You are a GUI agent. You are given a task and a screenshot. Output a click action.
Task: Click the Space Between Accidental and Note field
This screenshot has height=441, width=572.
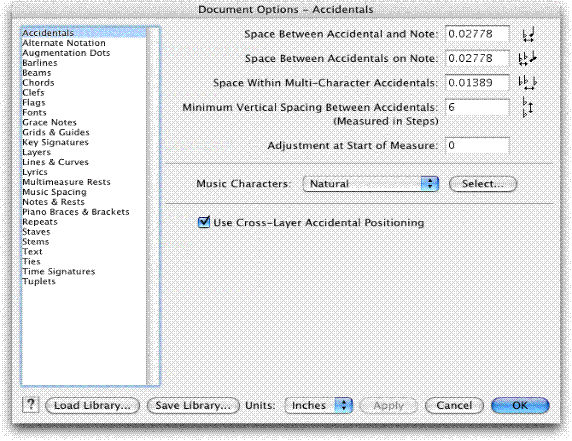pyautogui.click(x=477, y=34)
